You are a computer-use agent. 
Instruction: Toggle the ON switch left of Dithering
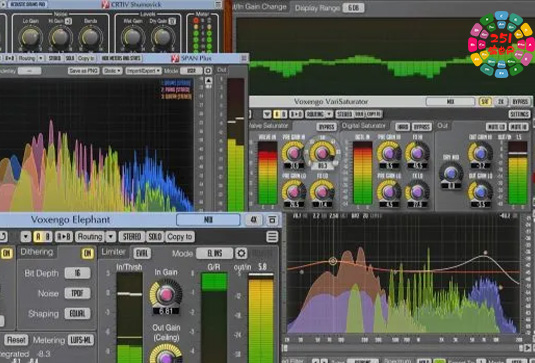tap(6, 253)
